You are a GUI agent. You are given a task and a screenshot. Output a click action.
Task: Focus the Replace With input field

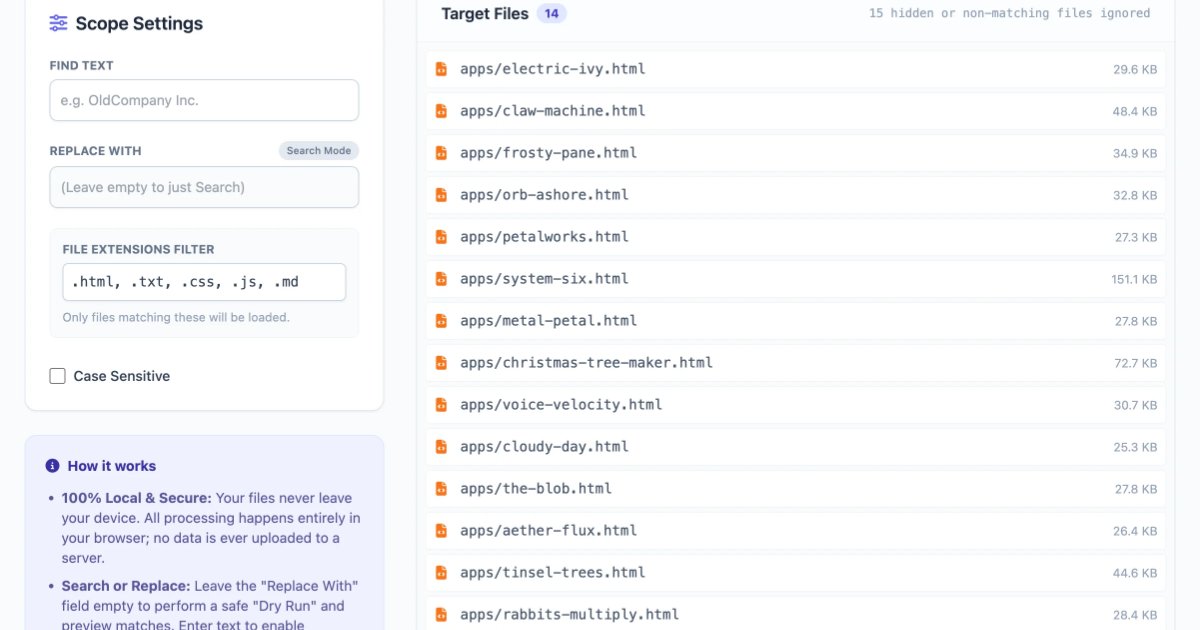(x=204, y=187)
